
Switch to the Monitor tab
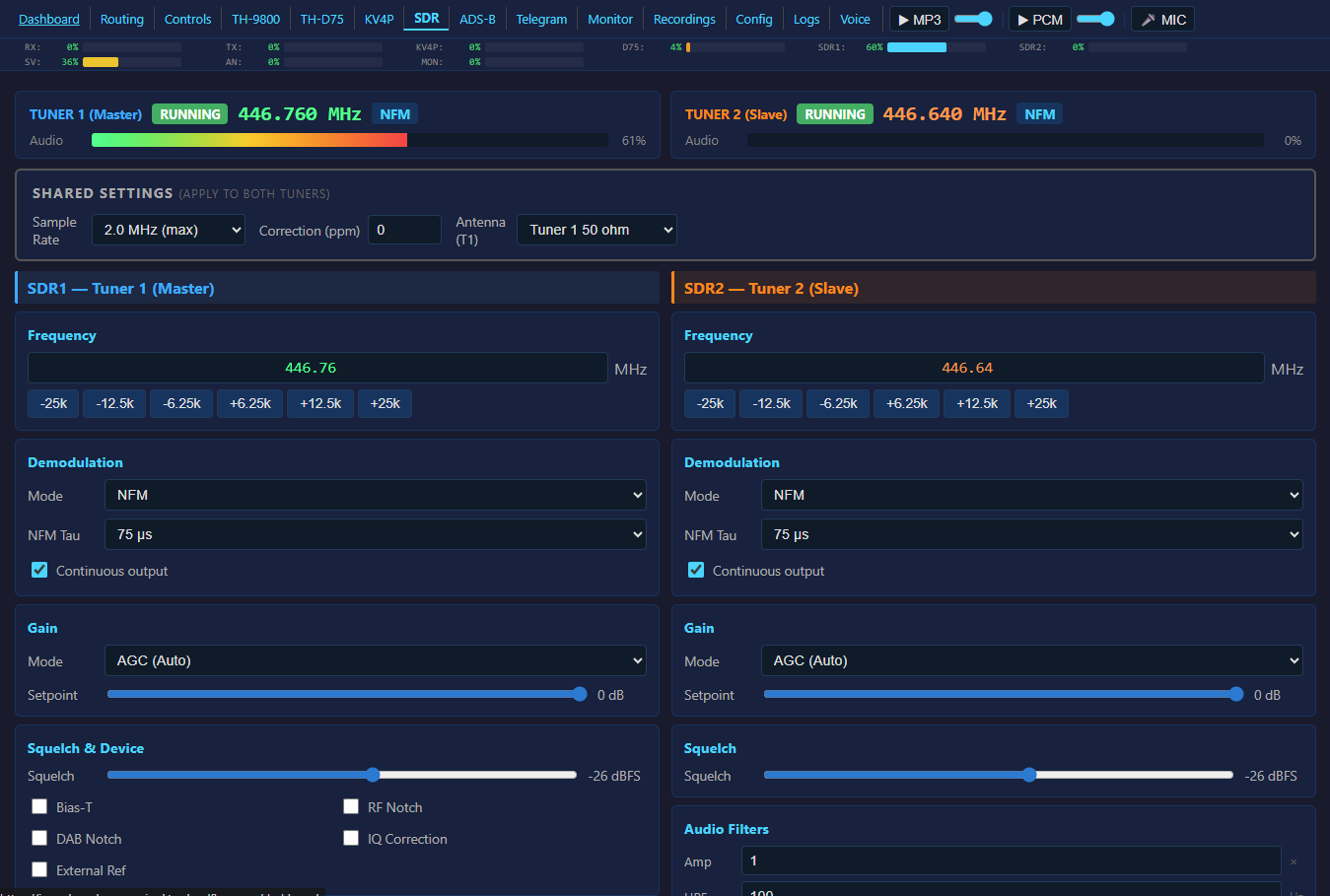[x=610, y=19]
